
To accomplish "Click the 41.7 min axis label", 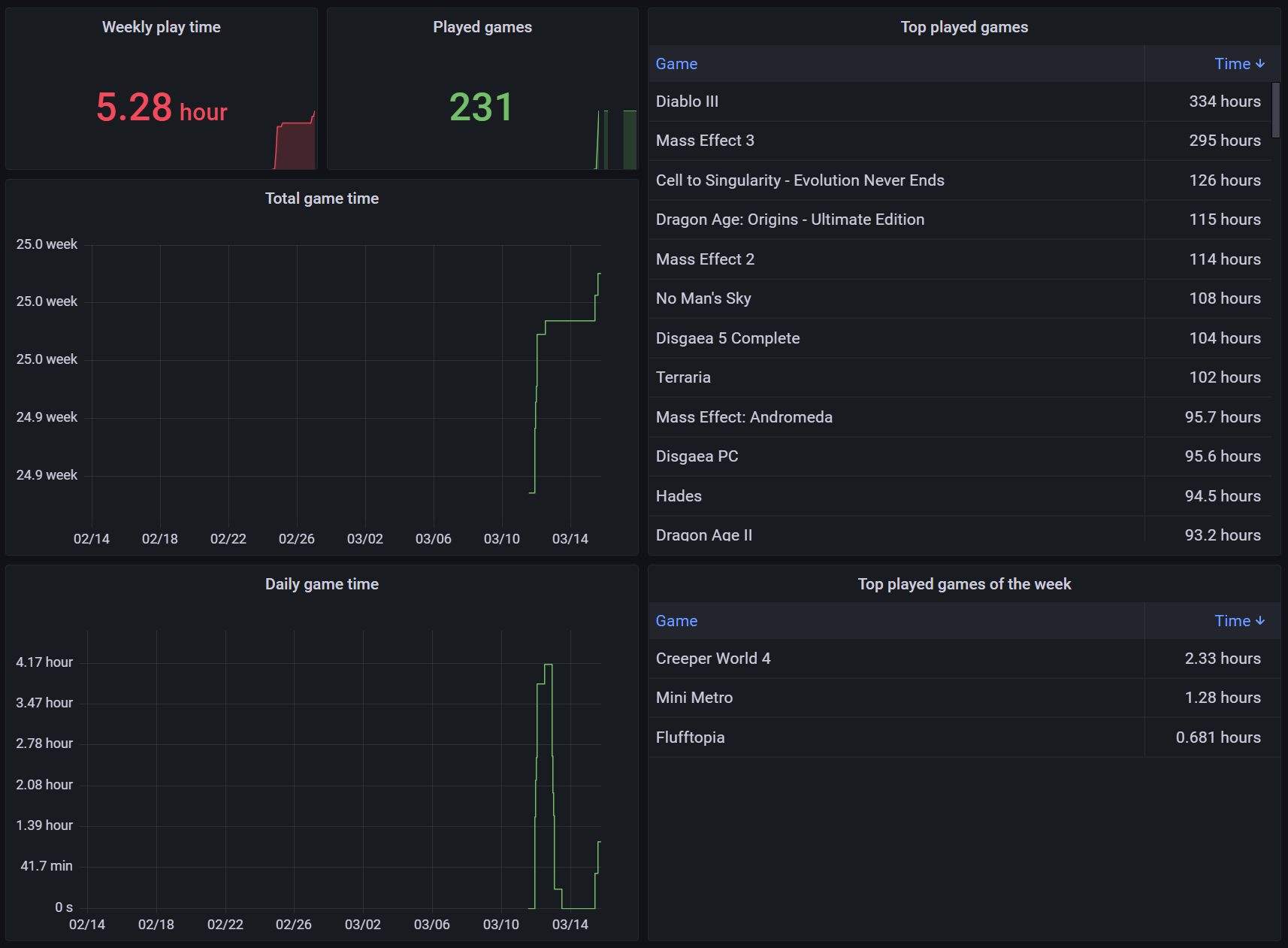I will coord(47,866).
